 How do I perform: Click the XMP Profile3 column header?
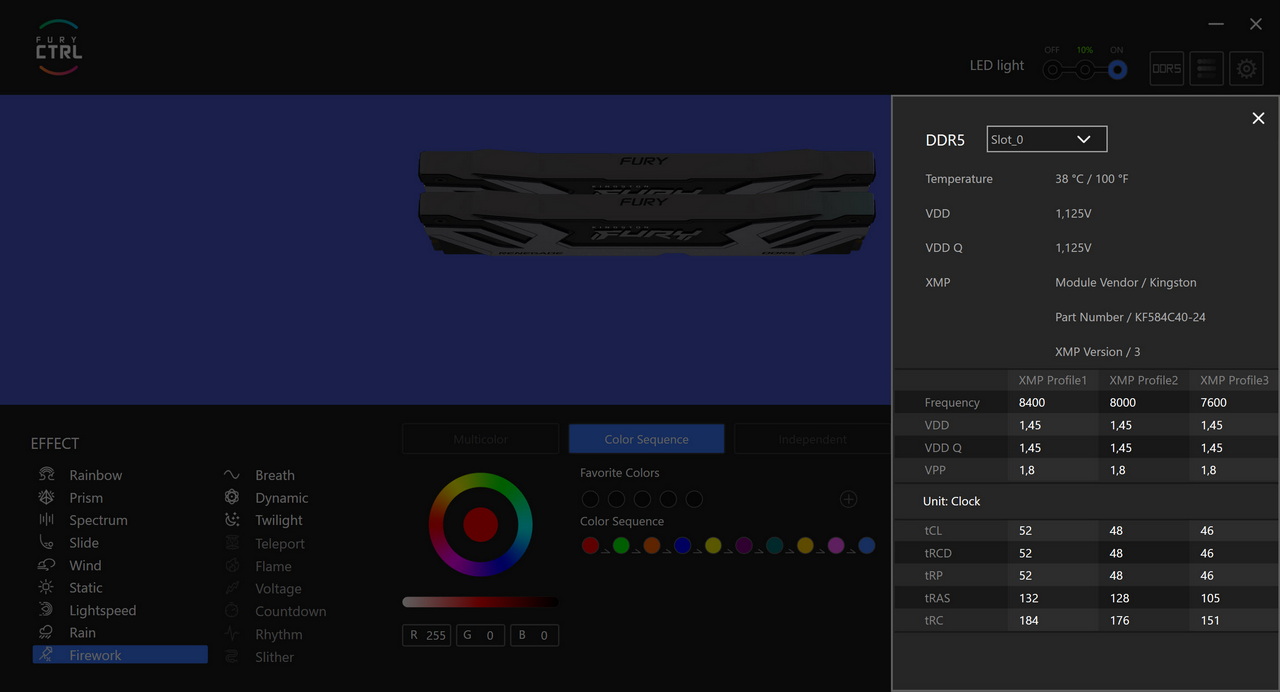tap(1234, 380)
